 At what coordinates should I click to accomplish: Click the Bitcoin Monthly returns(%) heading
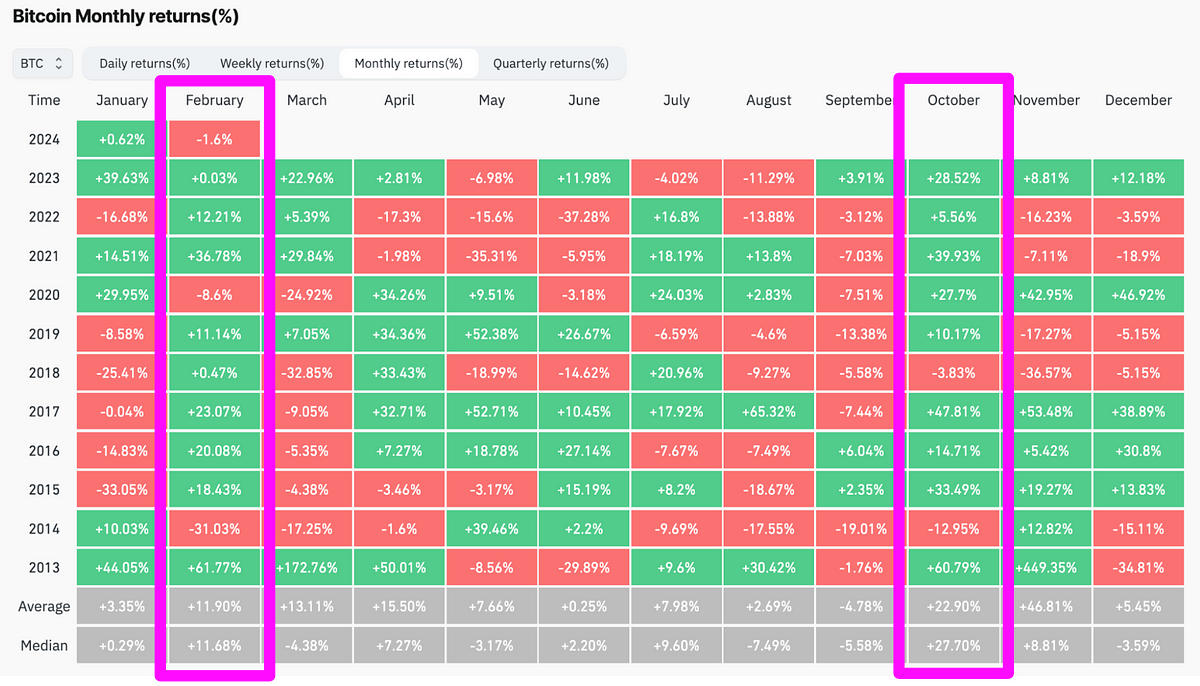(126, 17)
